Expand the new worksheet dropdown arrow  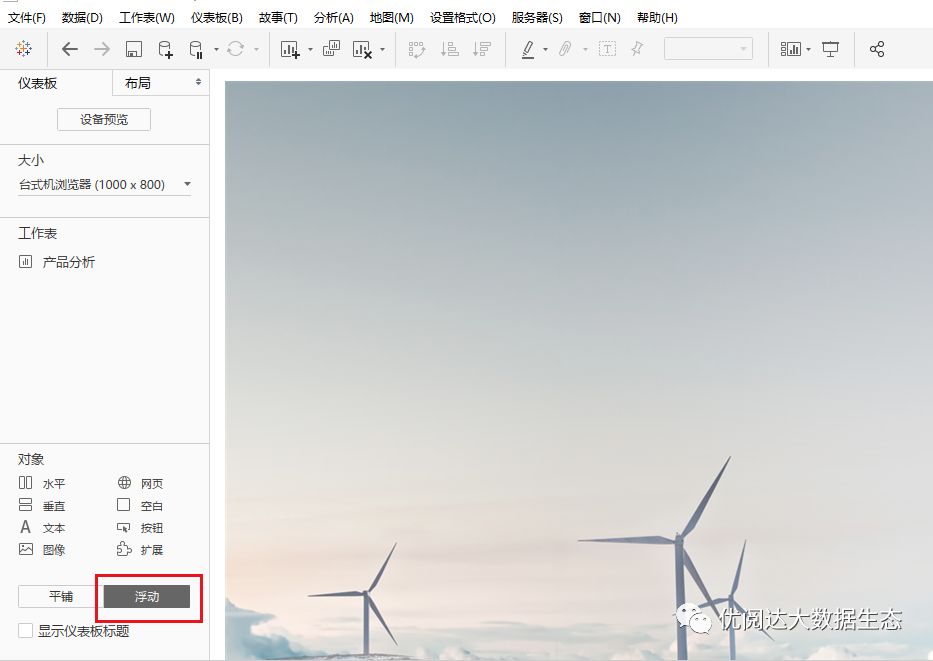pos(310,49)
